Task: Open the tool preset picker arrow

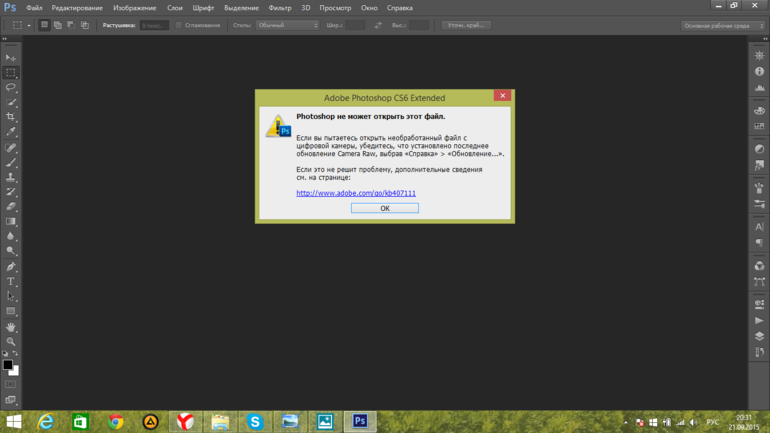Action: 29,25
